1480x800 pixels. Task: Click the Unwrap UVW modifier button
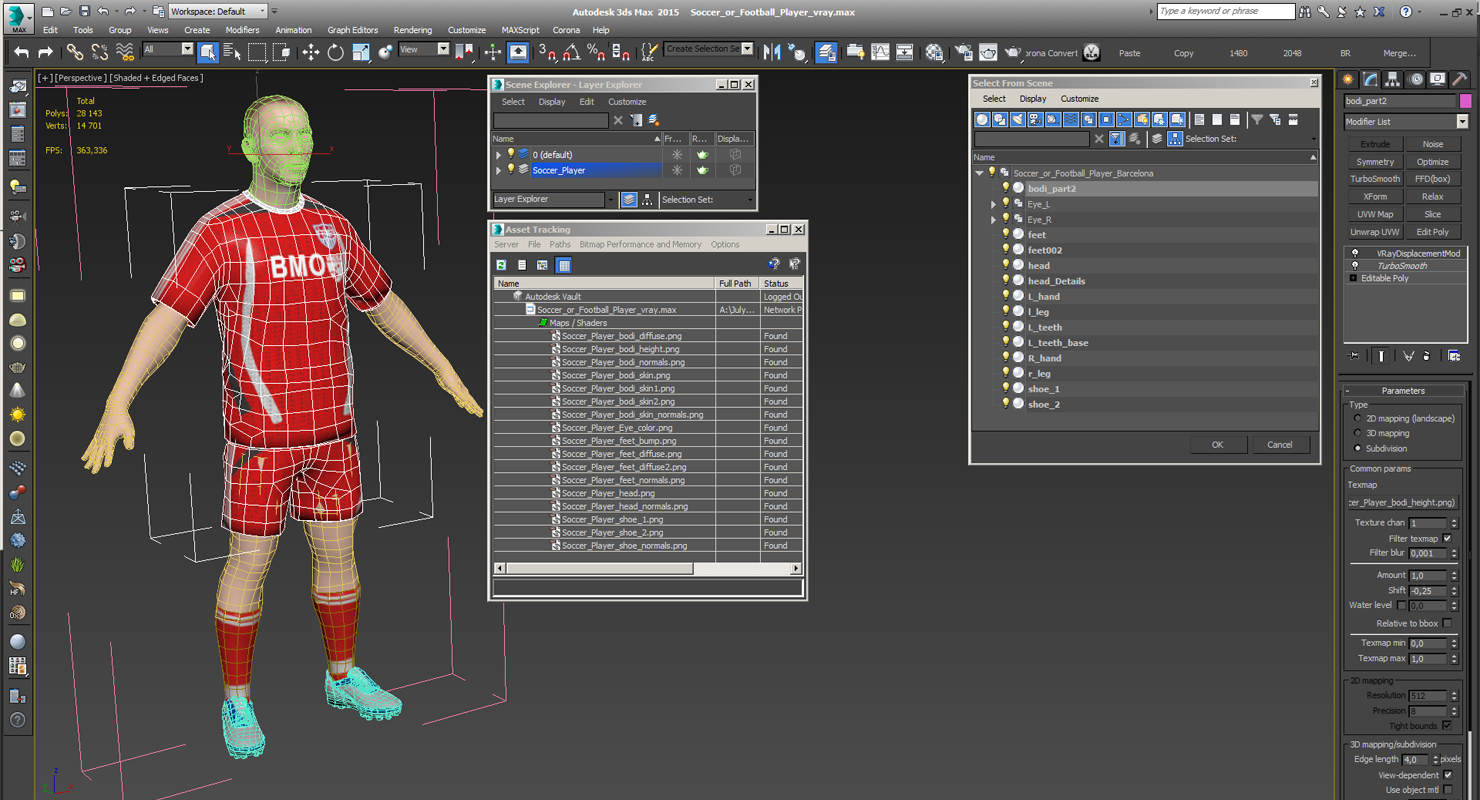click(1375, 232)
